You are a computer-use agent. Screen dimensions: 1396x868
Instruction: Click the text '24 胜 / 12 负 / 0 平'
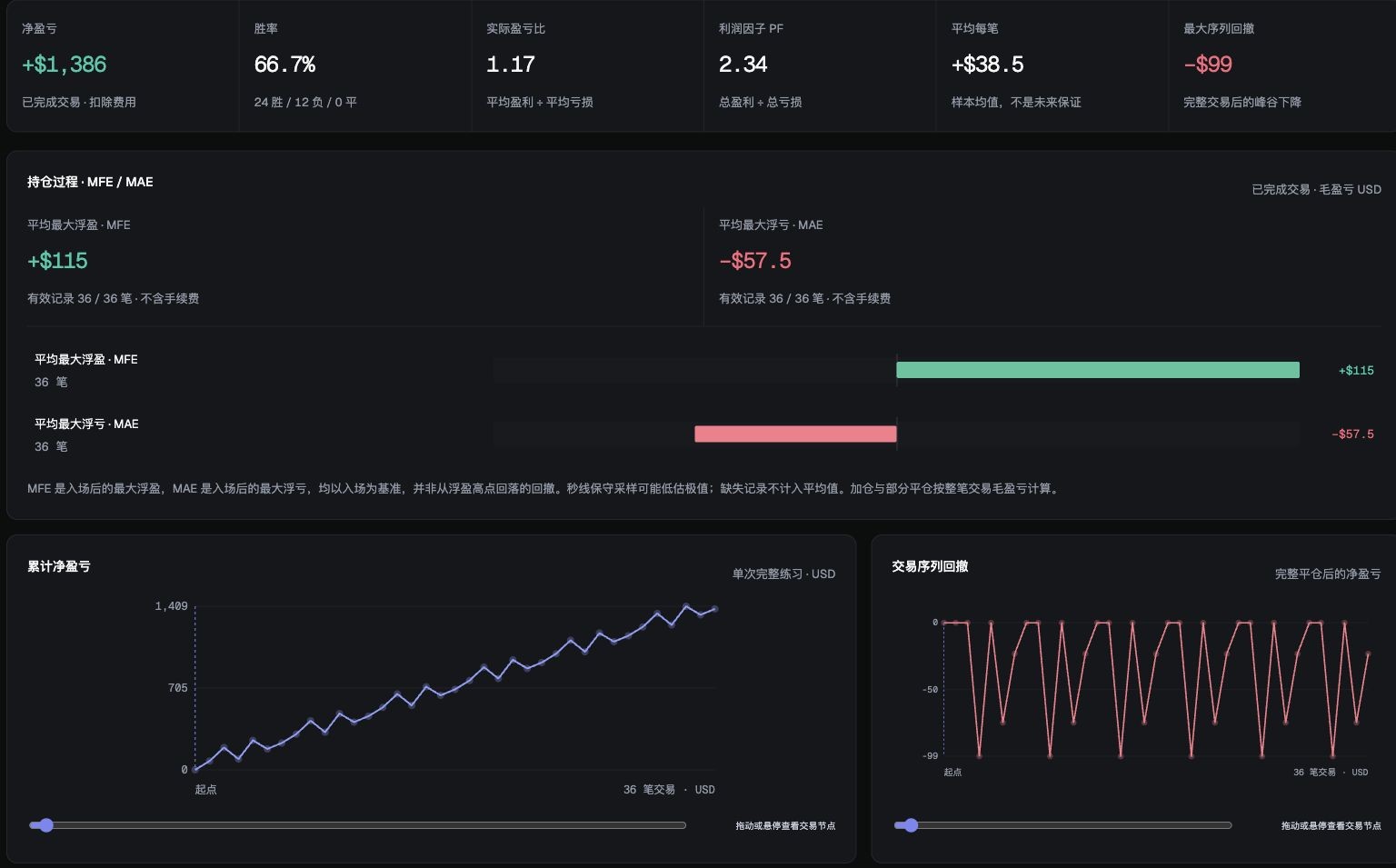tap(305, 102)
